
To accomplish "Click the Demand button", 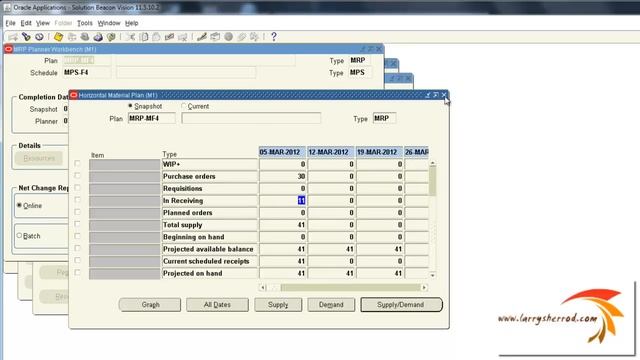I will click(331, 304).
